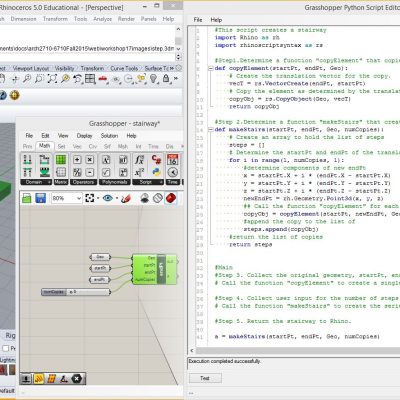Click the red angle widget icon
400x400 pixels.
tap(64, 379)
